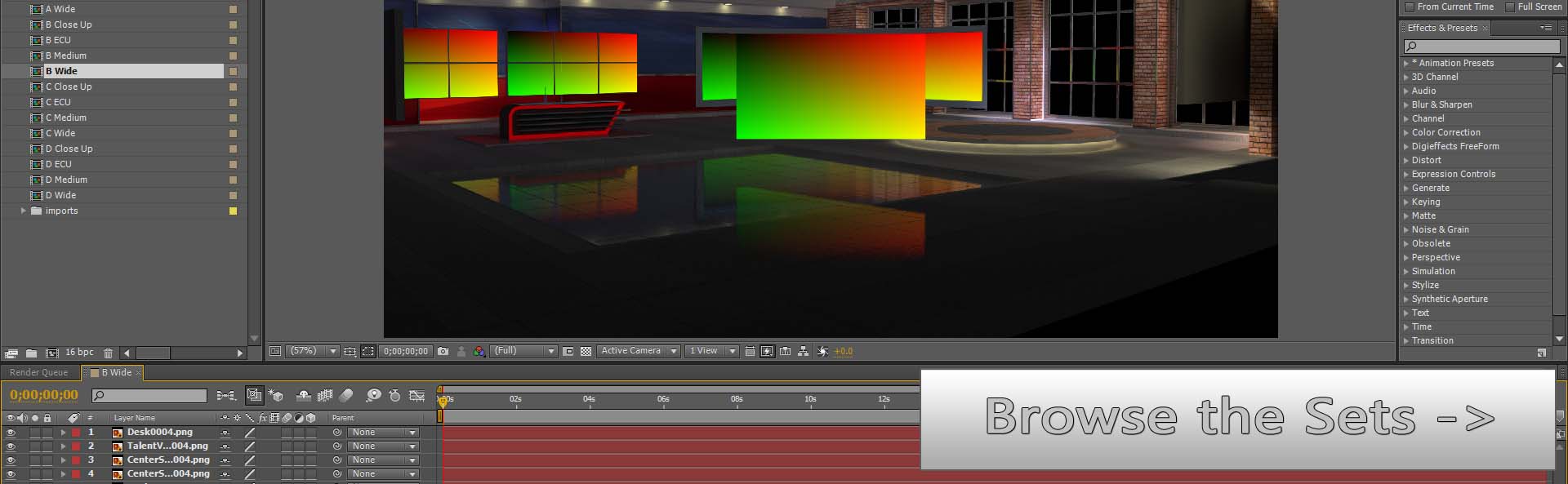Enable Draft 3D in timeline
This screenshot has width=1568, height=484.
point(276,396)
